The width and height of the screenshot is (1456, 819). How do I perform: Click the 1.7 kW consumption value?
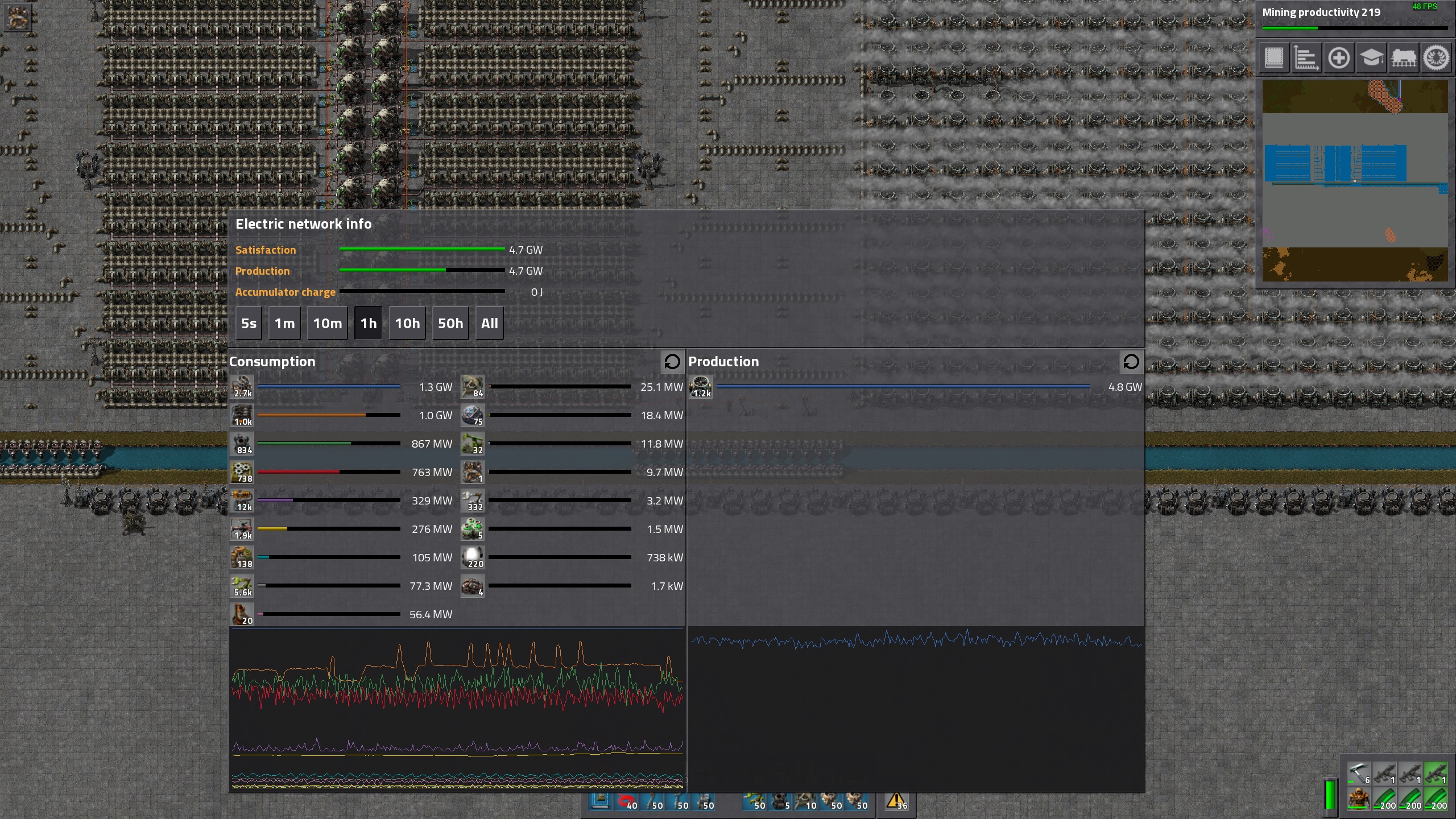[x=667, y=586]
